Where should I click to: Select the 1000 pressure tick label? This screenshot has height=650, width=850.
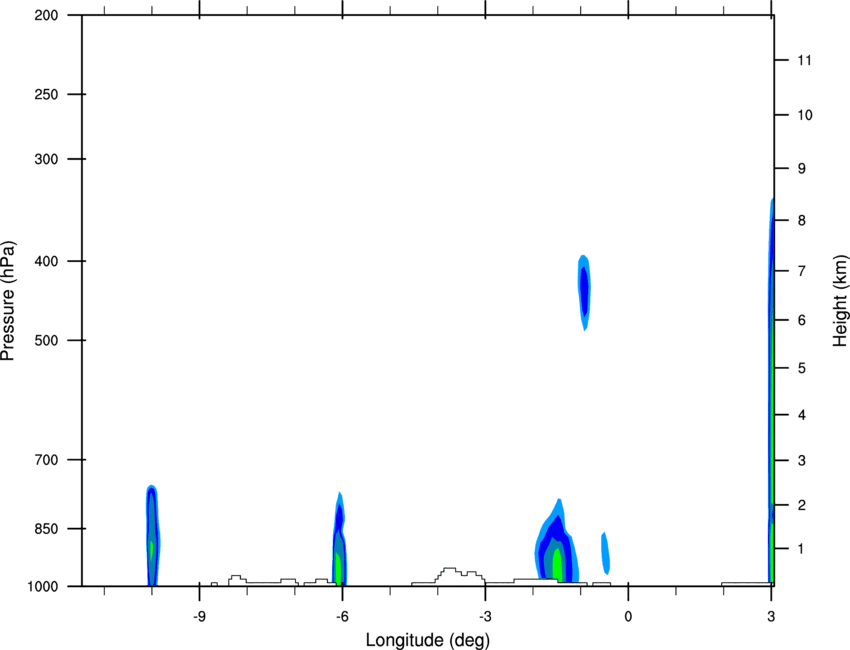click(x=43, y=586)
